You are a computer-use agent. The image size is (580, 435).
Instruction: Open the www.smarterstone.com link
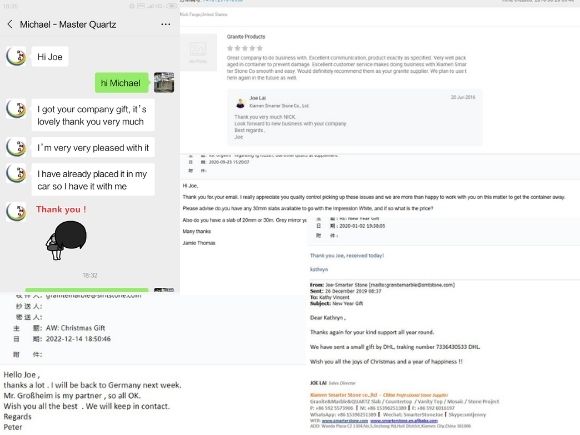(344, 421)
